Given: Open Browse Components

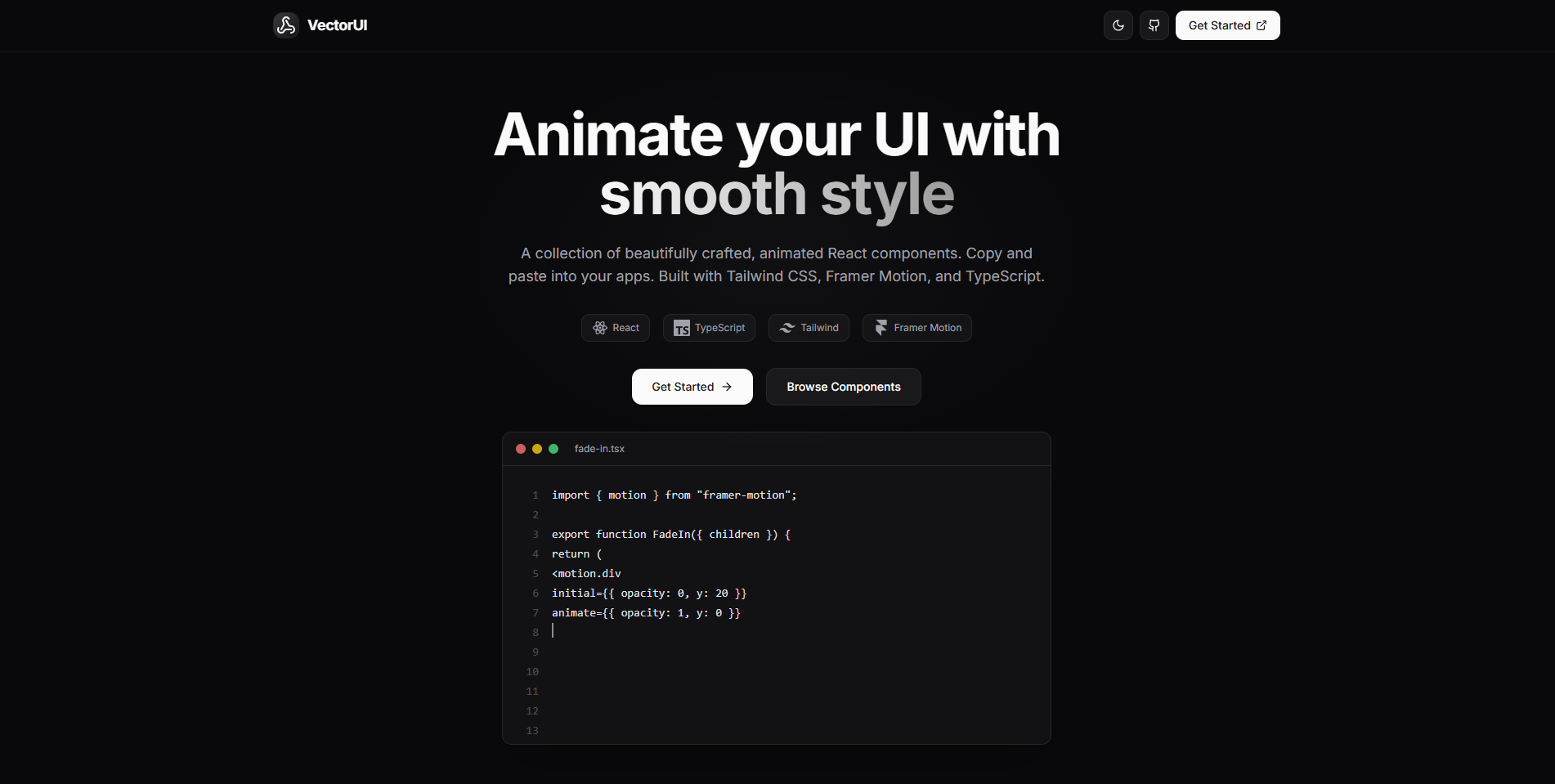Looking at the screenshot, I should click(x=843, y=387).
